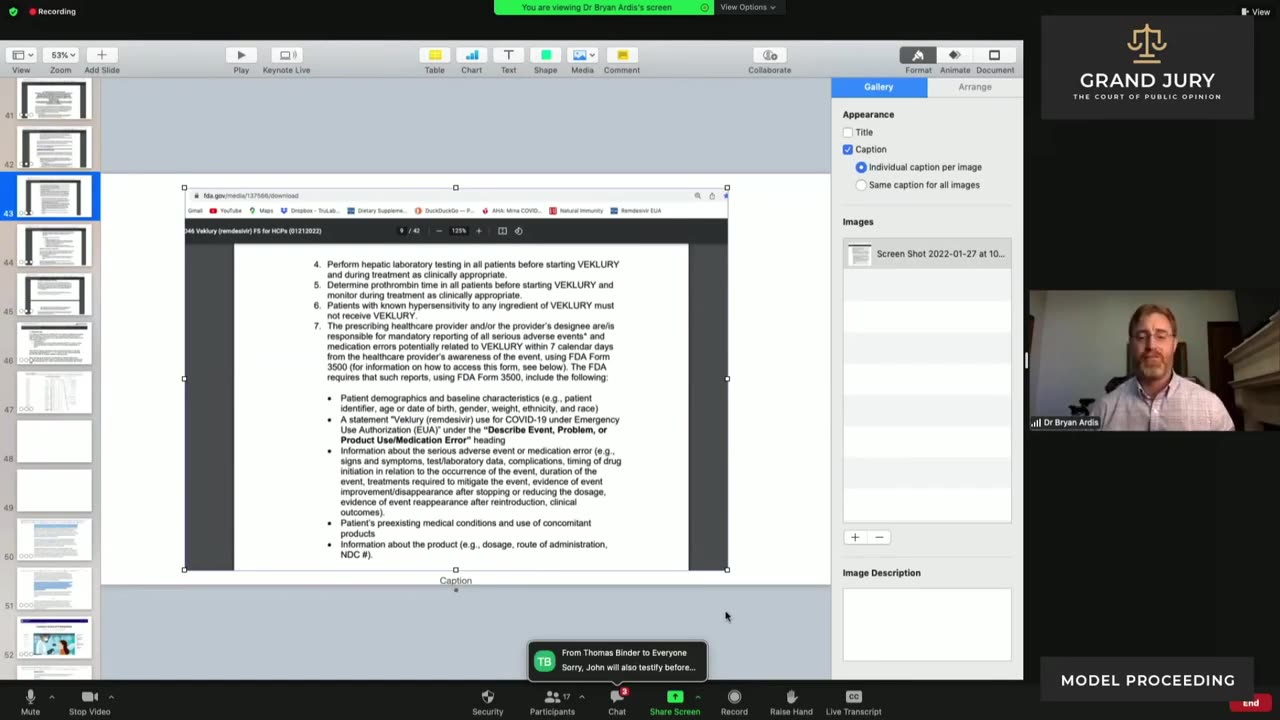The height and width of the screenshot is (720, 1280).
Task: Expand the Share Screen options arrow
Action: click(697, 696)
